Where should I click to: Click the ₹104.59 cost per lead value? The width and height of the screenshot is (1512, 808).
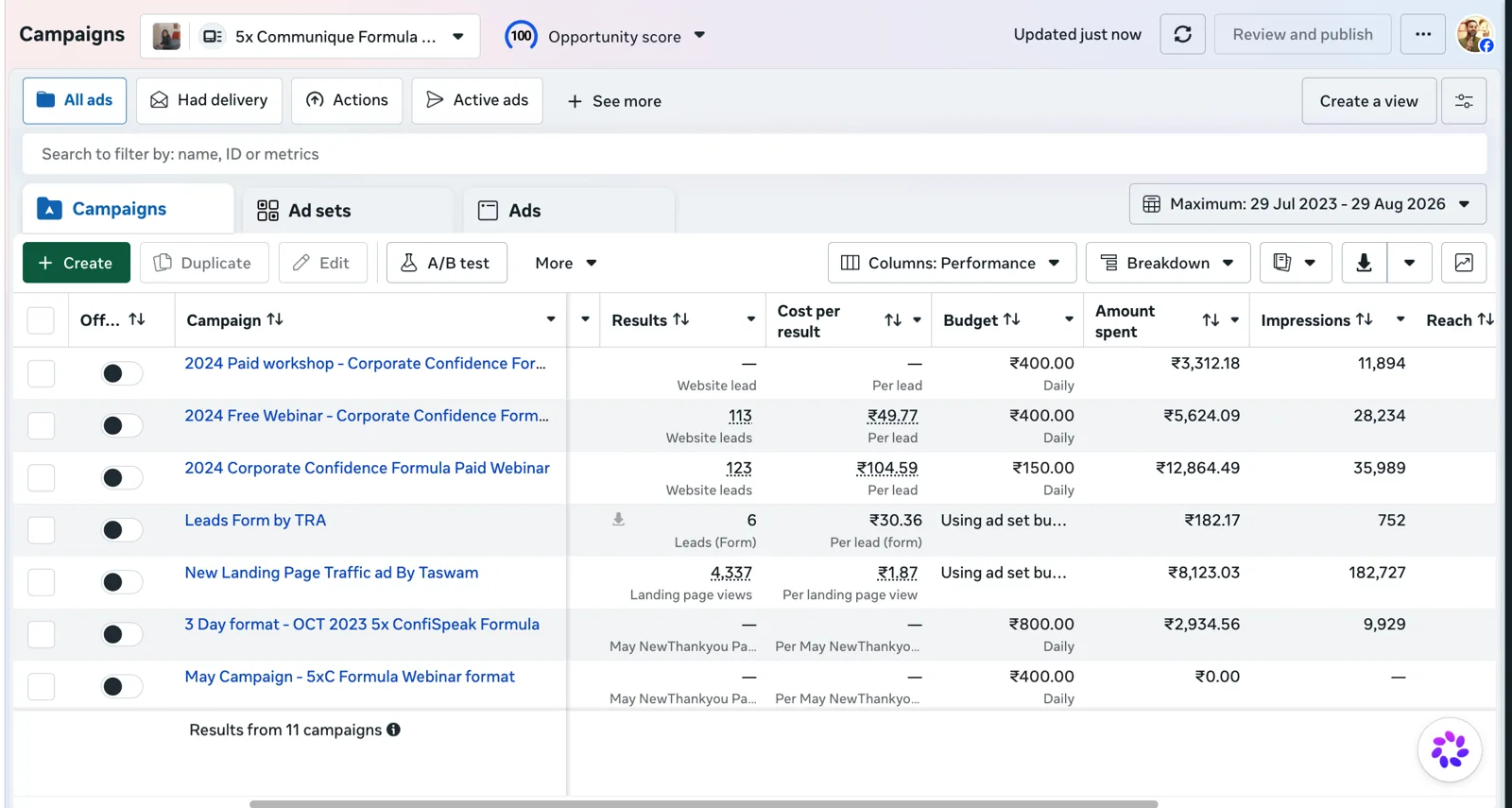click(x=886, y=468)
